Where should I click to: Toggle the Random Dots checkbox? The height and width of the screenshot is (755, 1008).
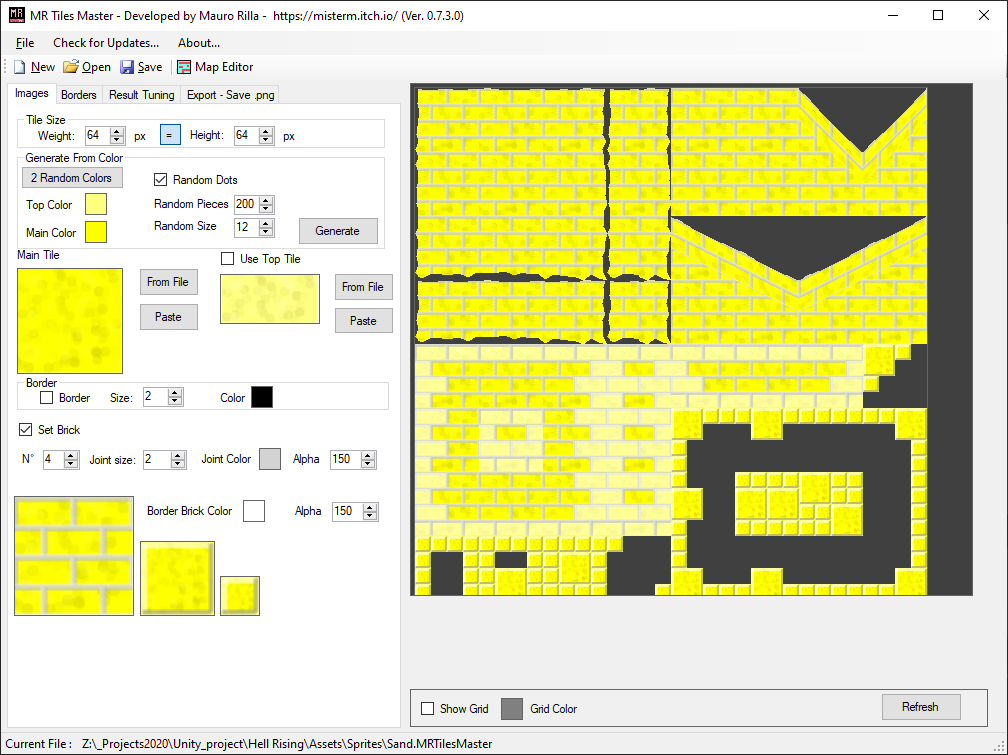[x=161, y=179]
